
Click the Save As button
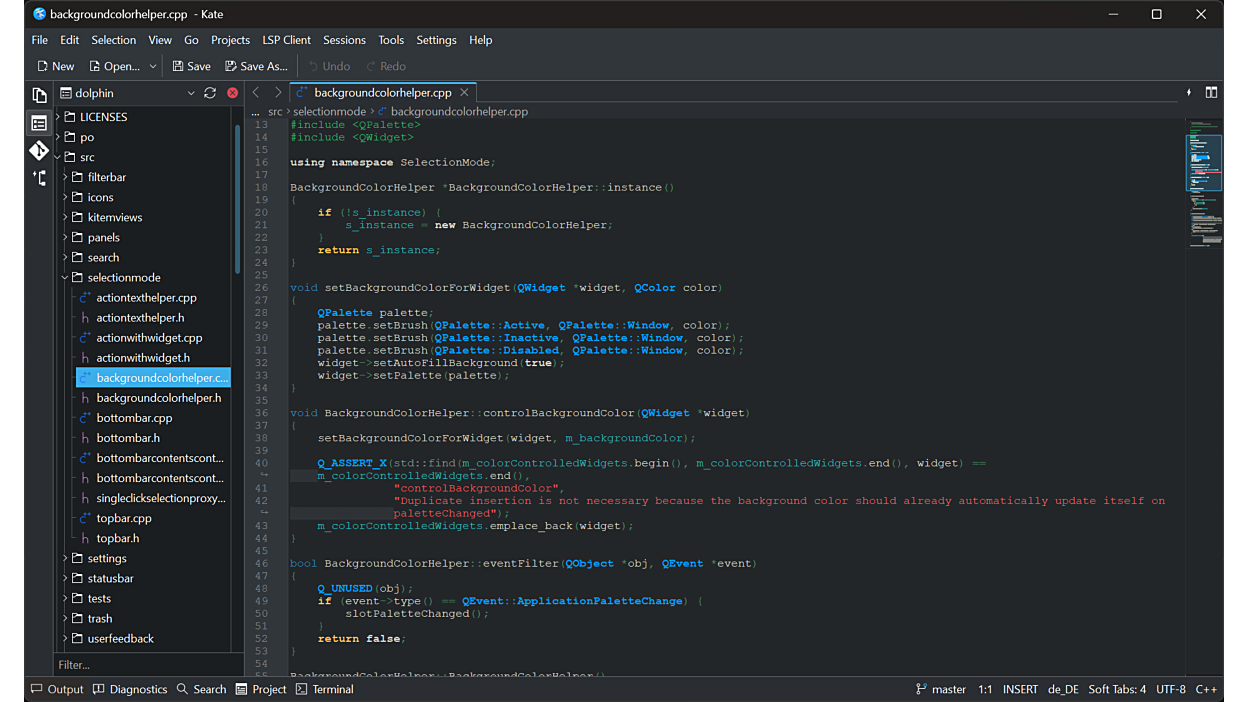coord(256,66)
